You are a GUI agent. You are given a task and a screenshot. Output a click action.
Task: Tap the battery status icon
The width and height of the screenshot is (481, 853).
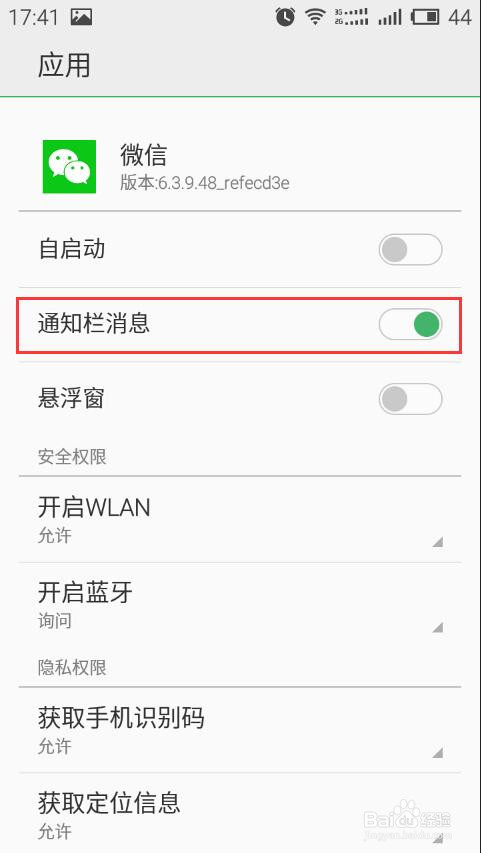(x=426, y=17)
